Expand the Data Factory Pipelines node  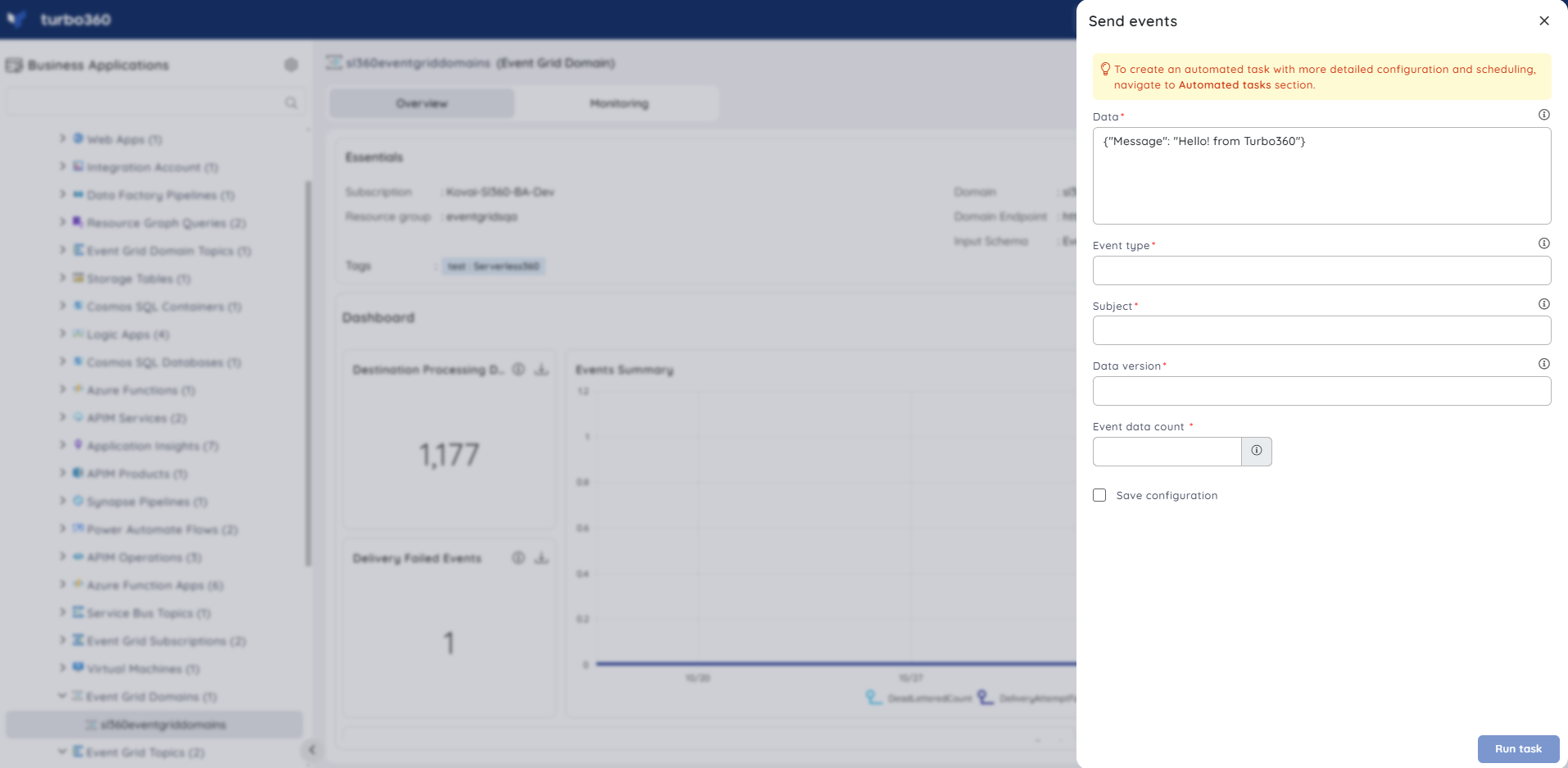62,194
